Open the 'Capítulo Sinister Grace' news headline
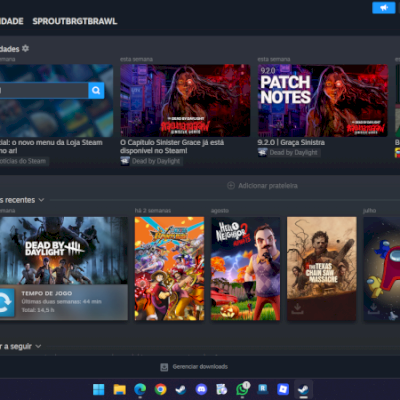Viewport: 400px width, 400px height. [x=172, y=146]
